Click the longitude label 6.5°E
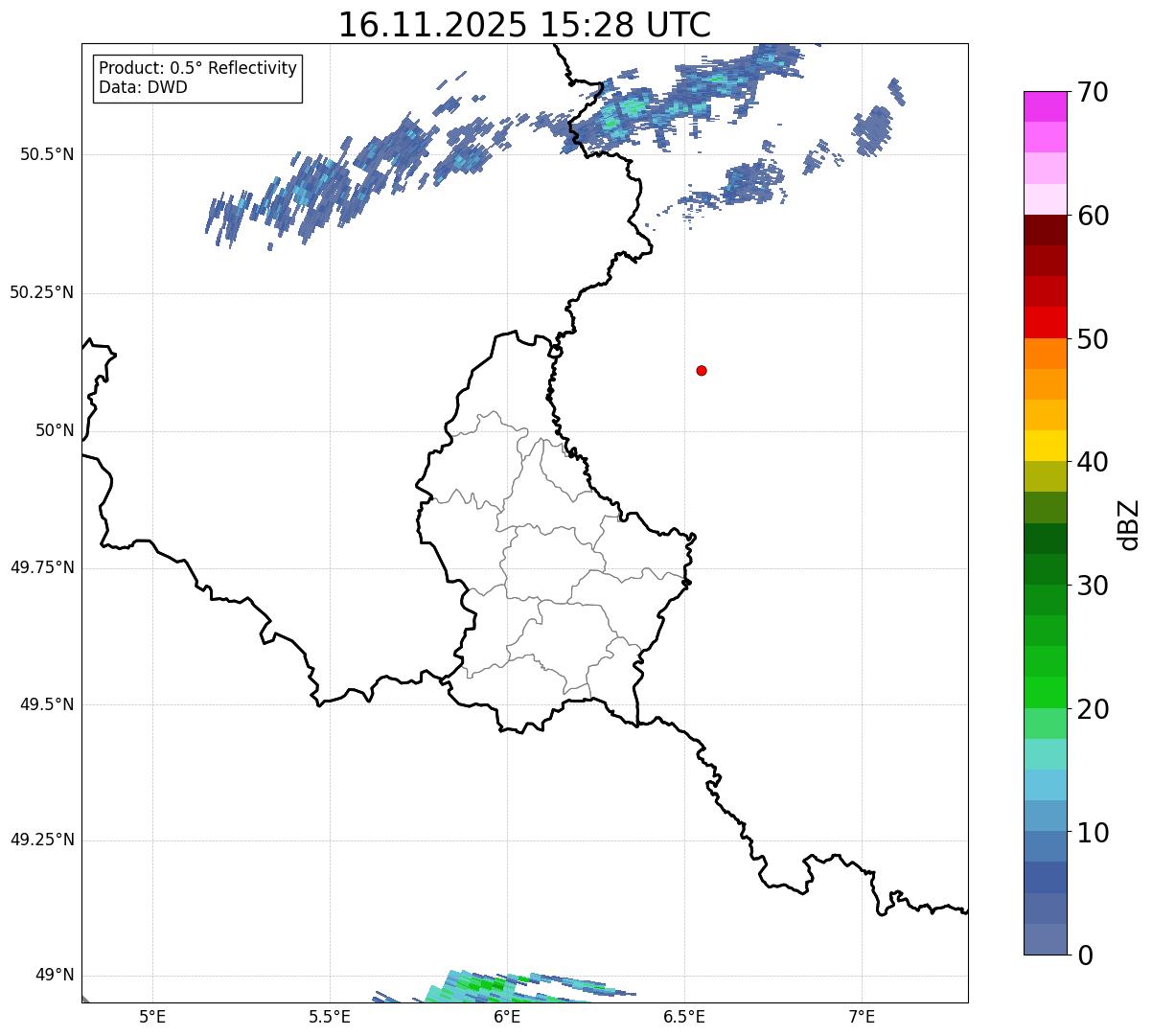This screenshot has width=1152, height=1036. click(x=684, y=1017)
